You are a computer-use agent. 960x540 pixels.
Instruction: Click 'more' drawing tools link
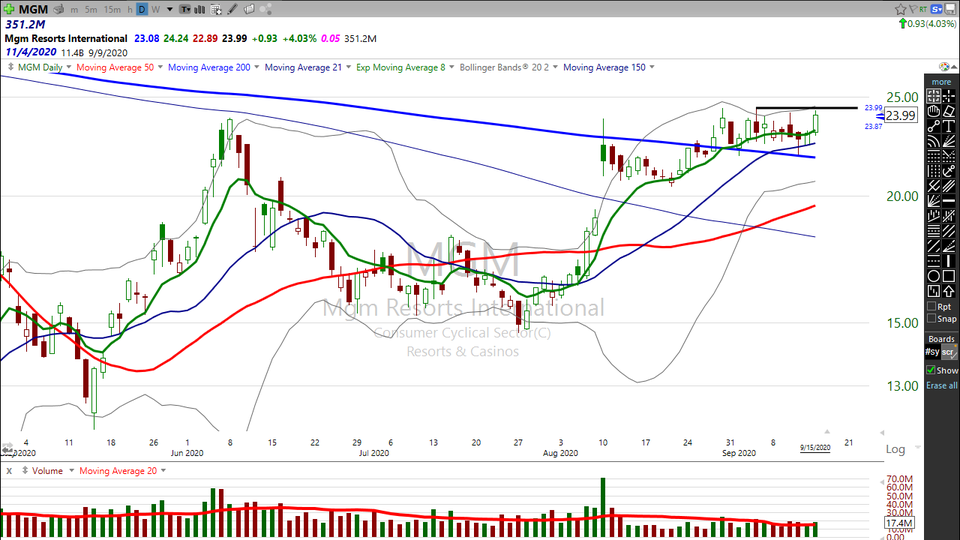coord(942,82)
